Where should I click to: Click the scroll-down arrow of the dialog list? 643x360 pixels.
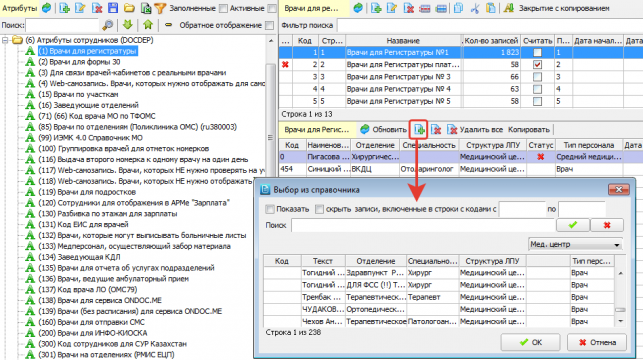point(620,321)
